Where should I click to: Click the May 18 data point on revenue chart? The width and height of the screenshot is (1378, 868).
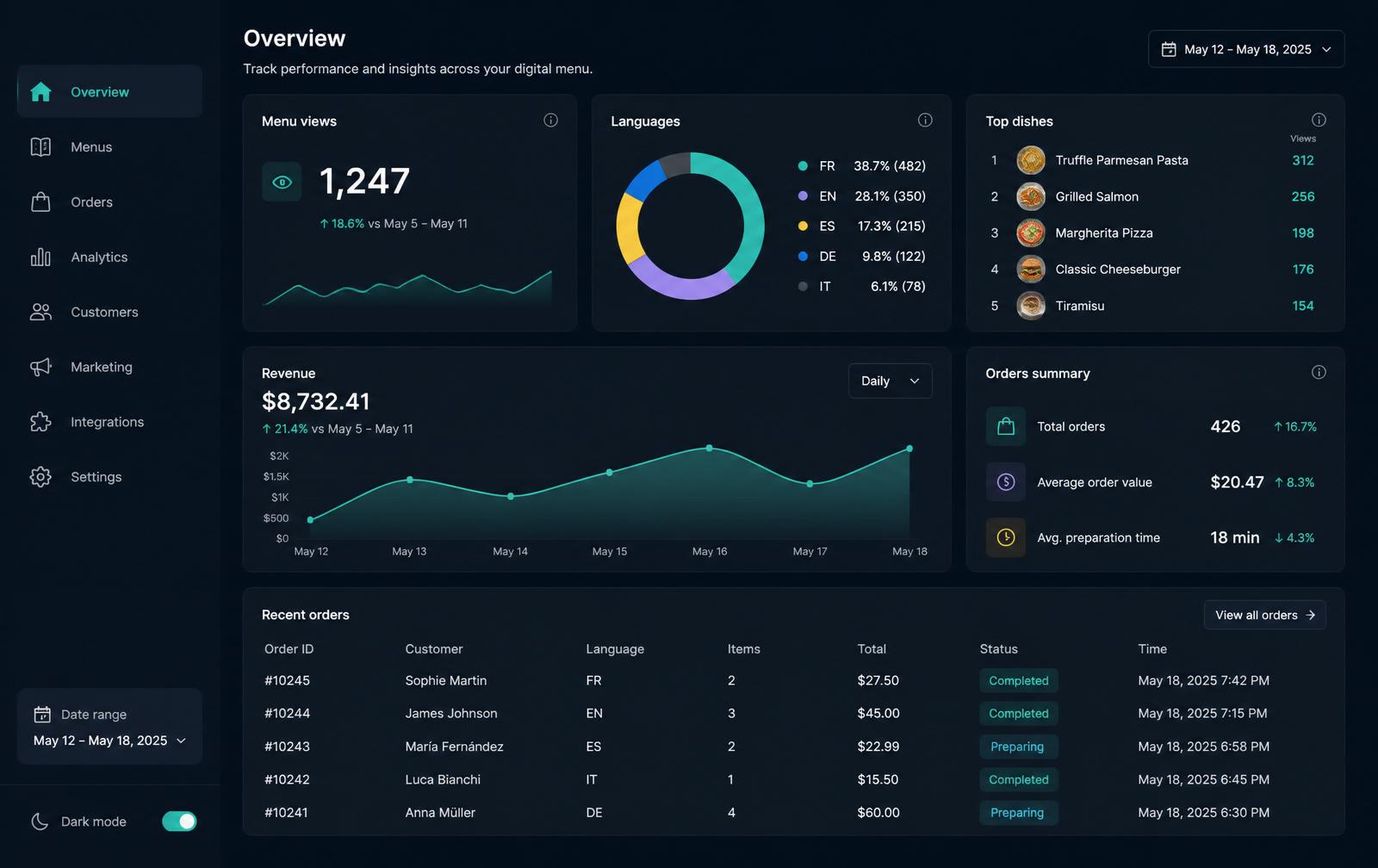[909, 449]
